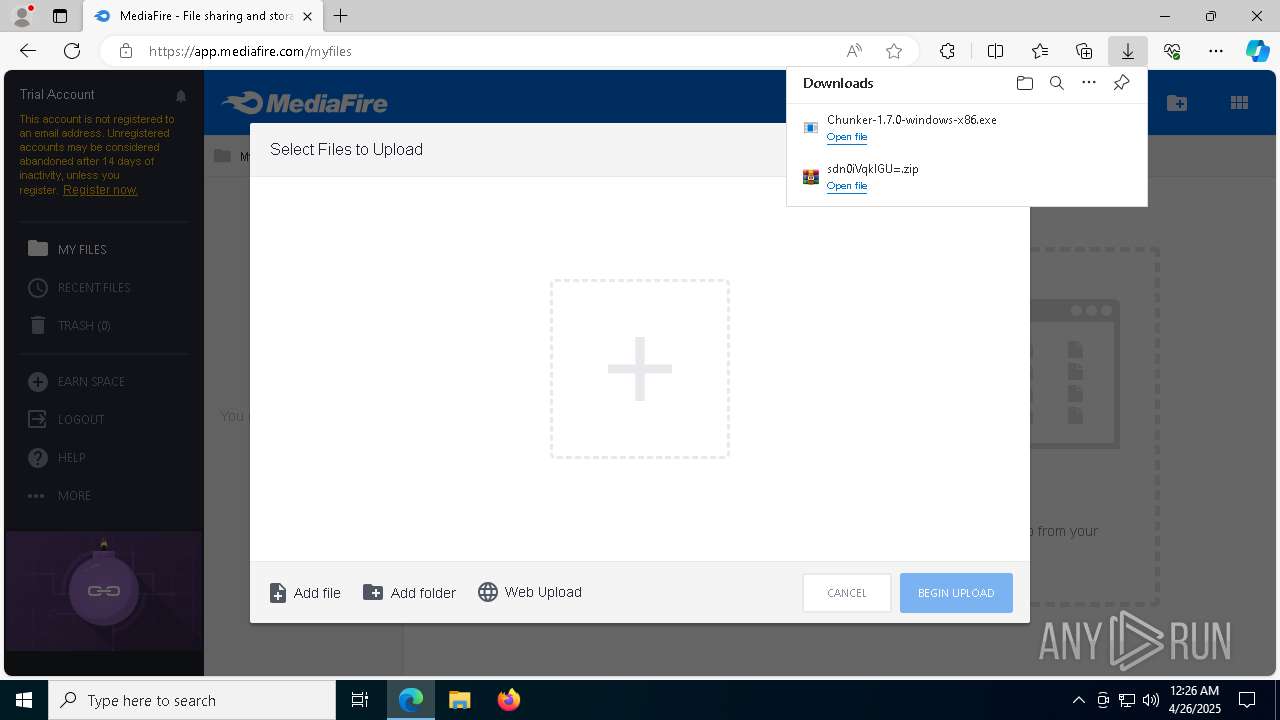Viewport: 1280px width, 720px height.
Task: Click the plus drop zone to select files
Action: [x=640, y=369]
